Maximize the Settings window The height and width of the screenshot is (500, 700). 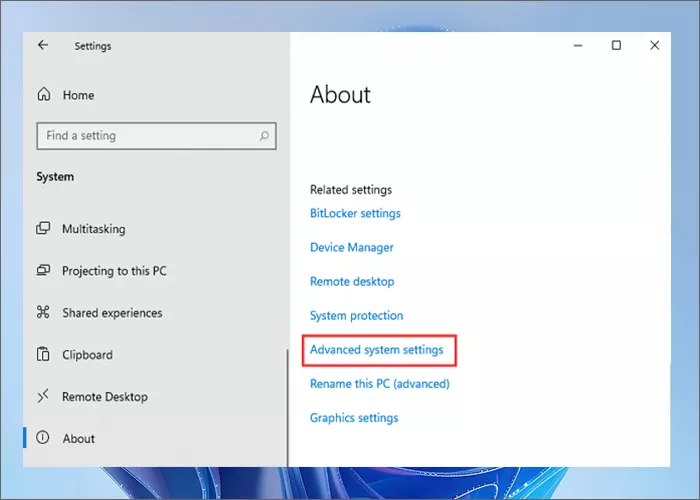click(x=616, y=45)
